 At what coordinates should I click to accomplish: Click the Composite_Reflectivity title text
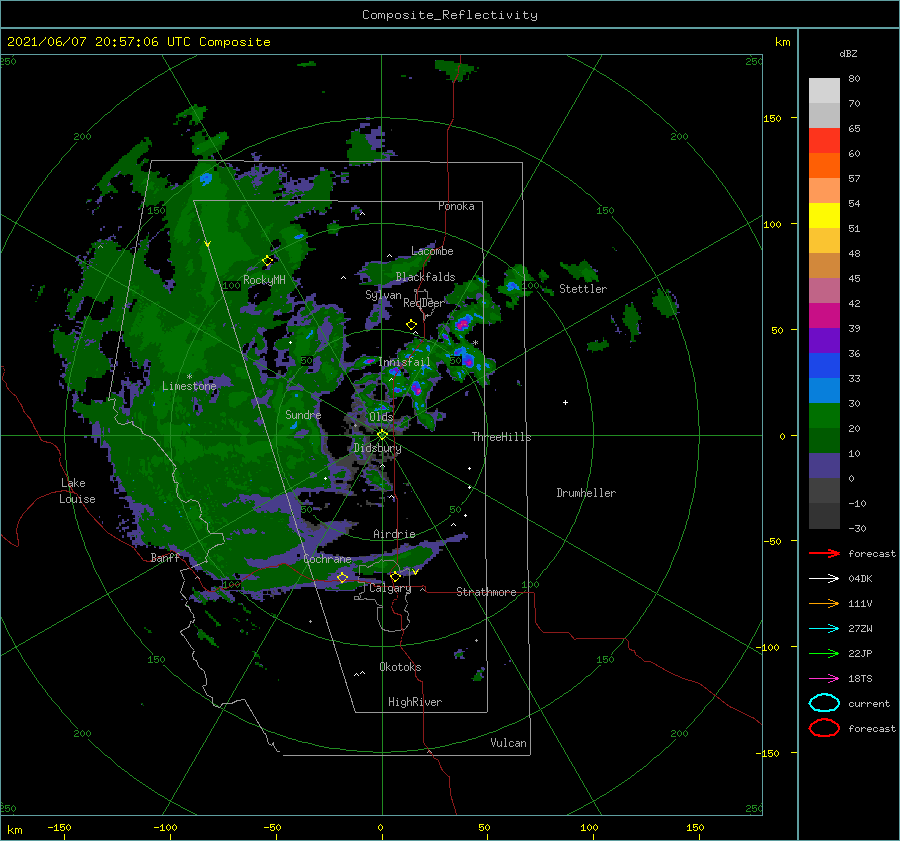pos(450,15)
